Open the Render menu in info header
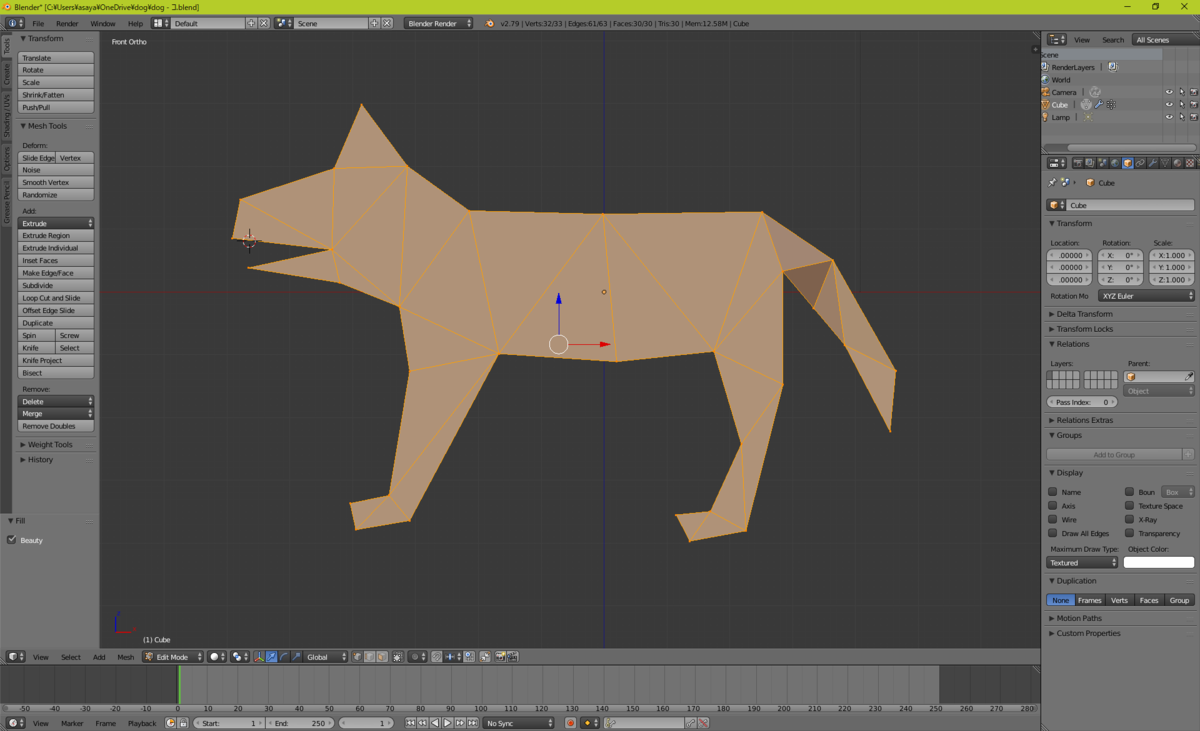 point(67,23)
